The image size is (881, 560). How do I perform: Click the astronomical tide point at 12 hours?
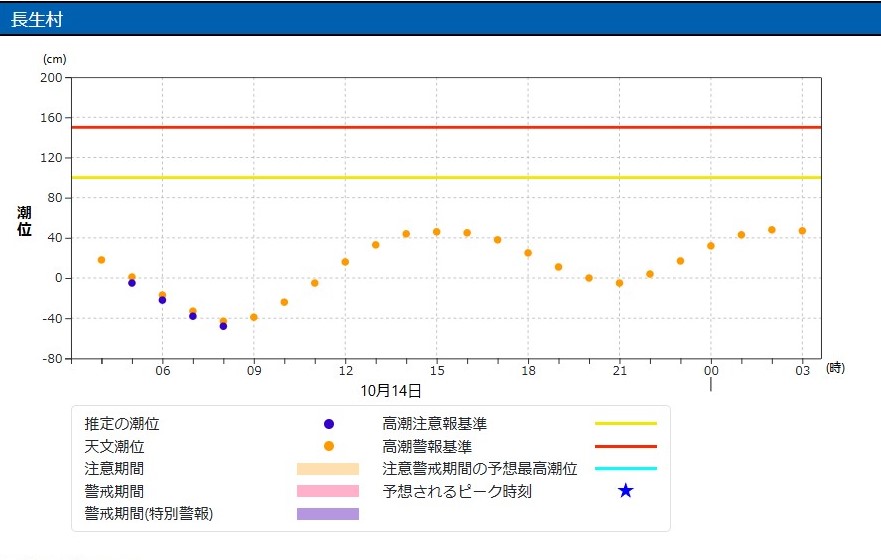pos(345,262)
